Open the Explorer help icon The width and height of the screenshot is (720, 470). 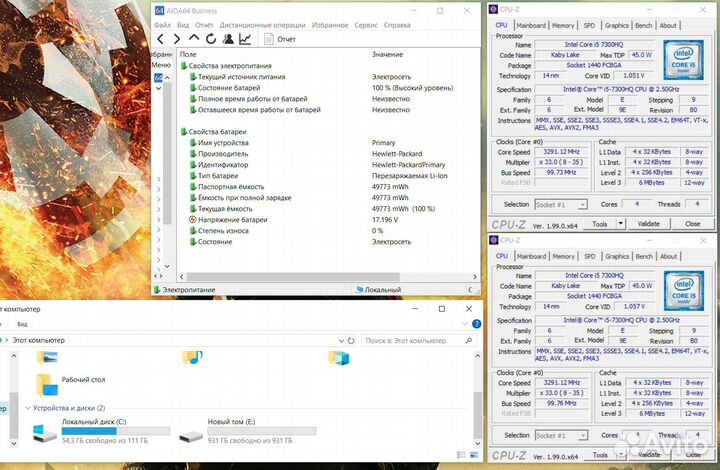[477, 324]
